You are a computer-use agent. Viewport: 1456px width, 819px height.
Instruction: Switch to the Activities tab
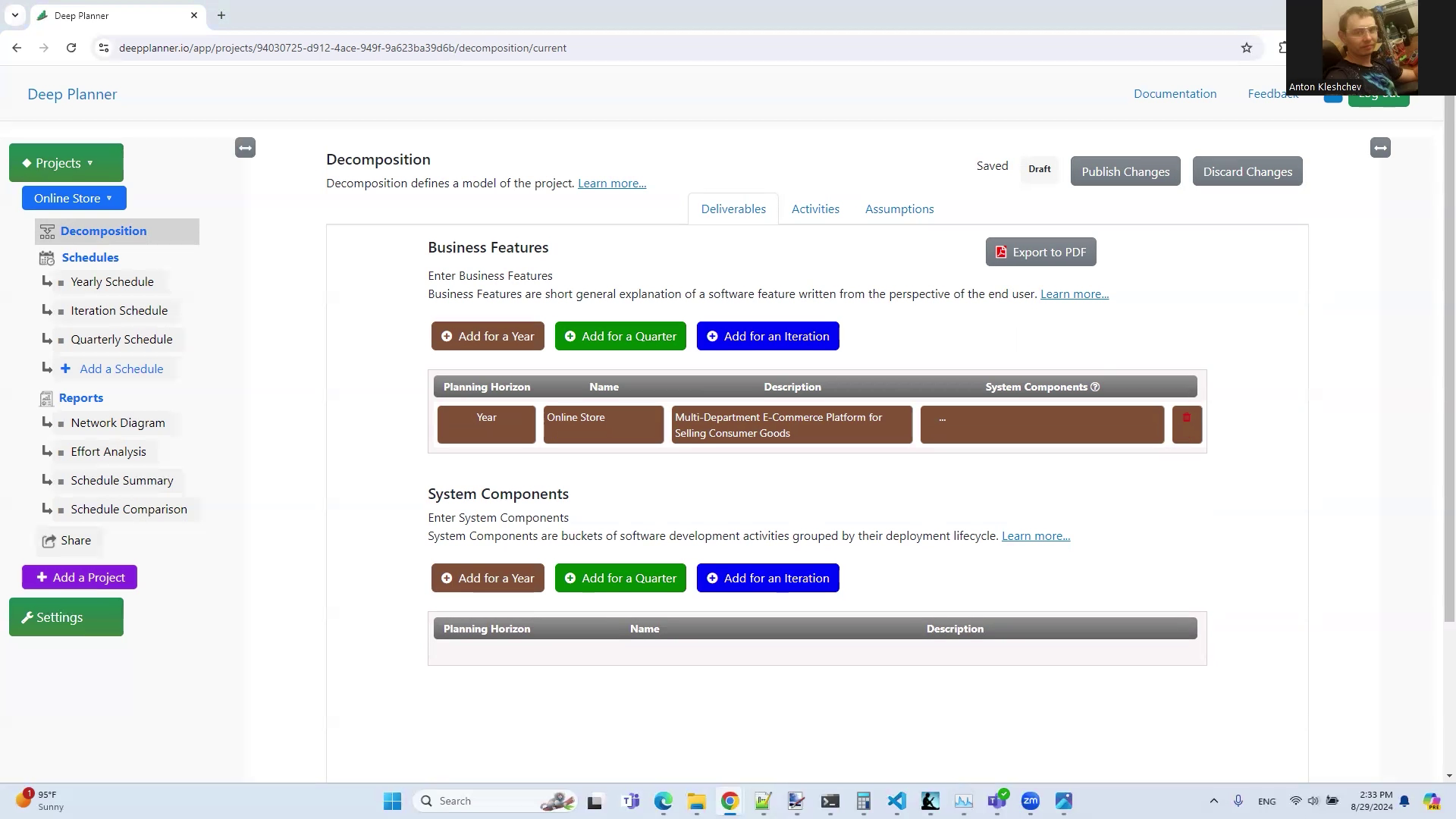(815, 209)
